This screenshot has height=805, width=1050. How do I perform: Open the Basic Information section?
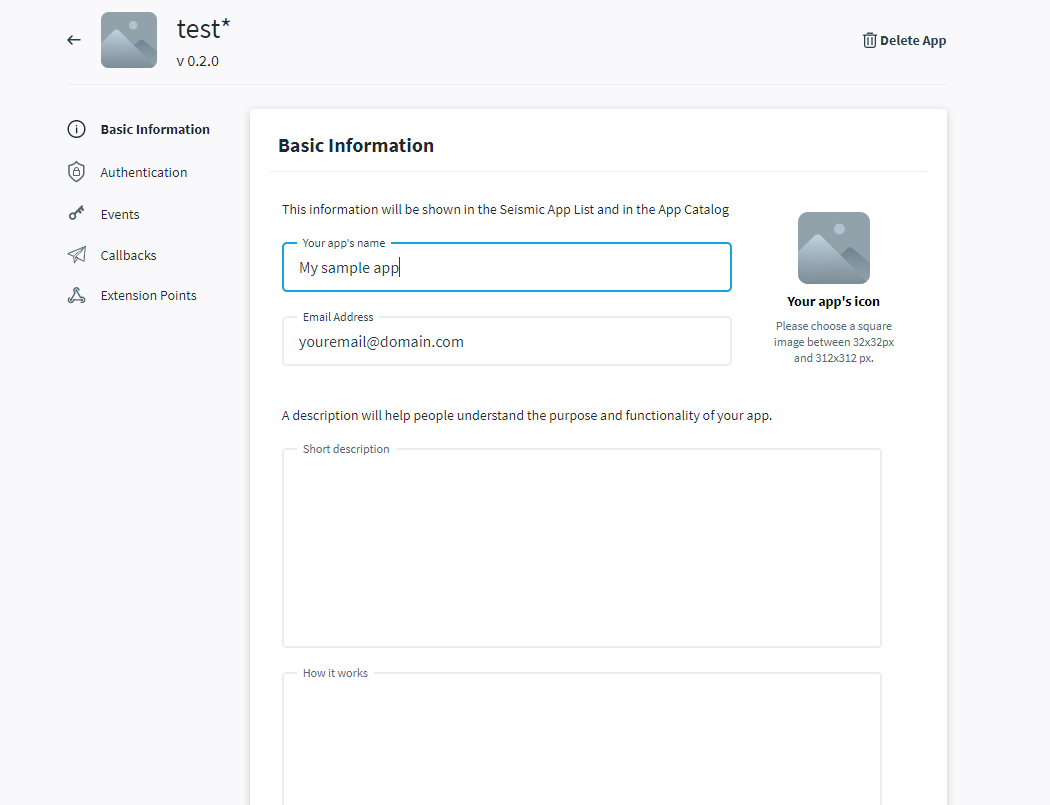155,129
